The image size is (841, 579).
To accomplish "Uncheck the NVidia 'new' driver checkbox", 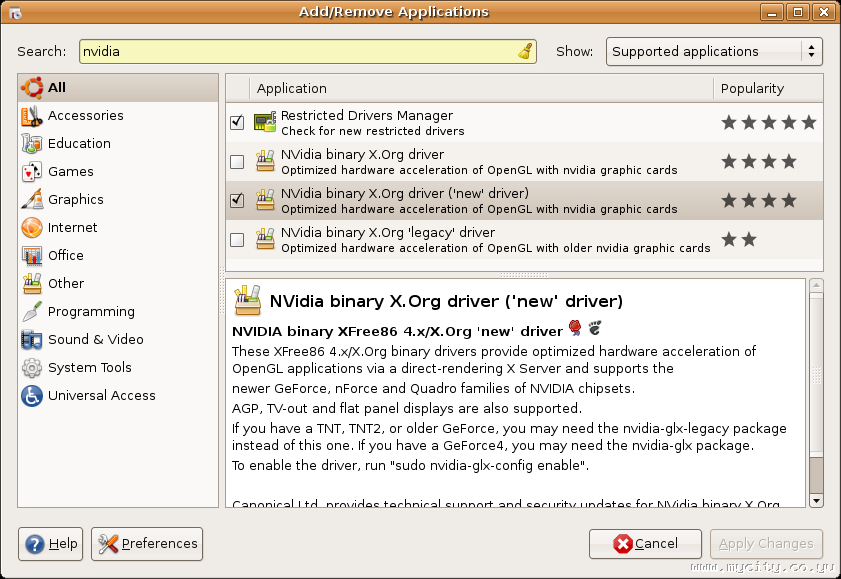I will tap(237, 201).
